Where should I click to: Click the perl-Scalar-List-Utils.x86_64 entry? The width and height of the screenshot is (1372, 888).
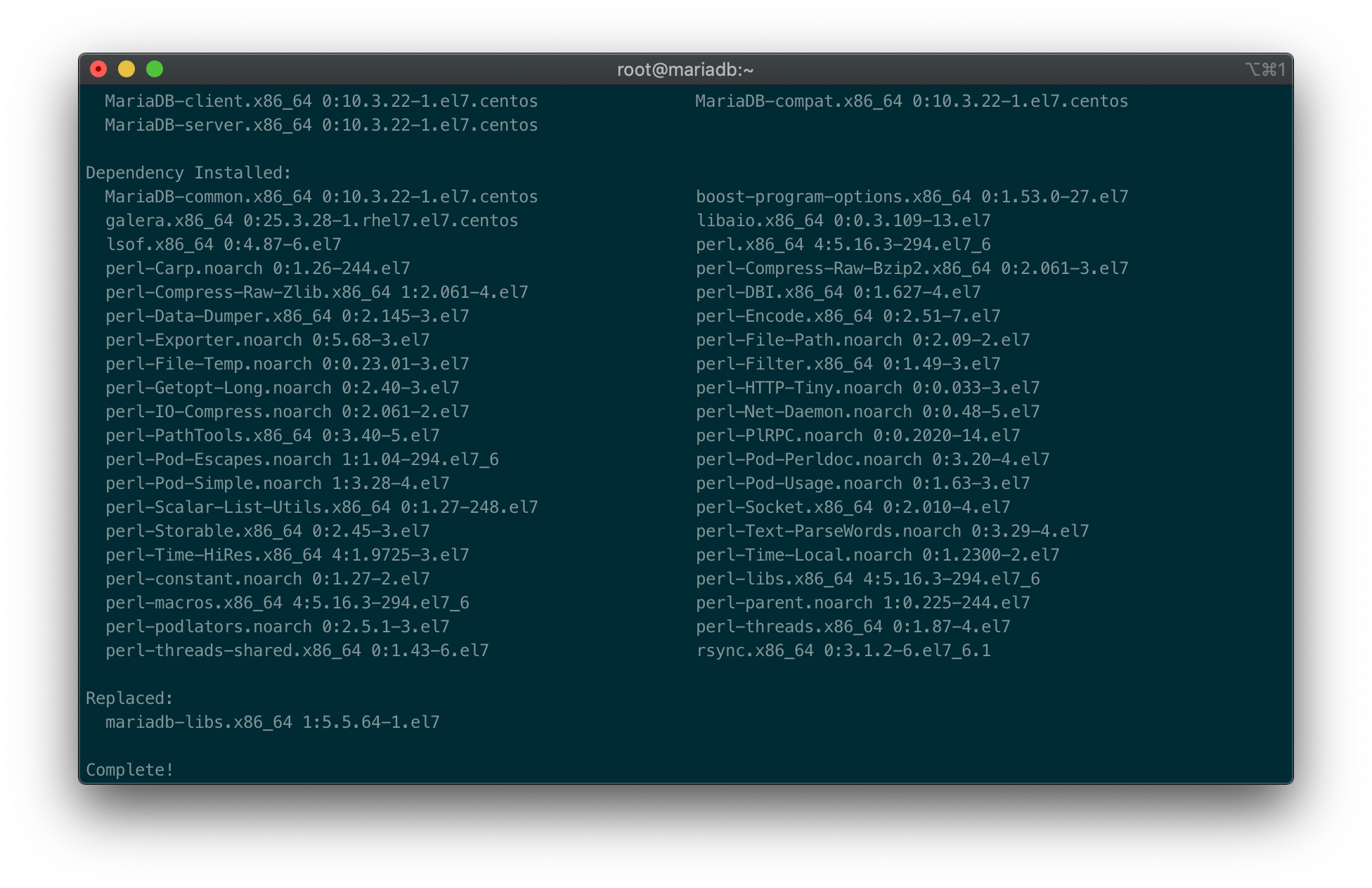321,507
